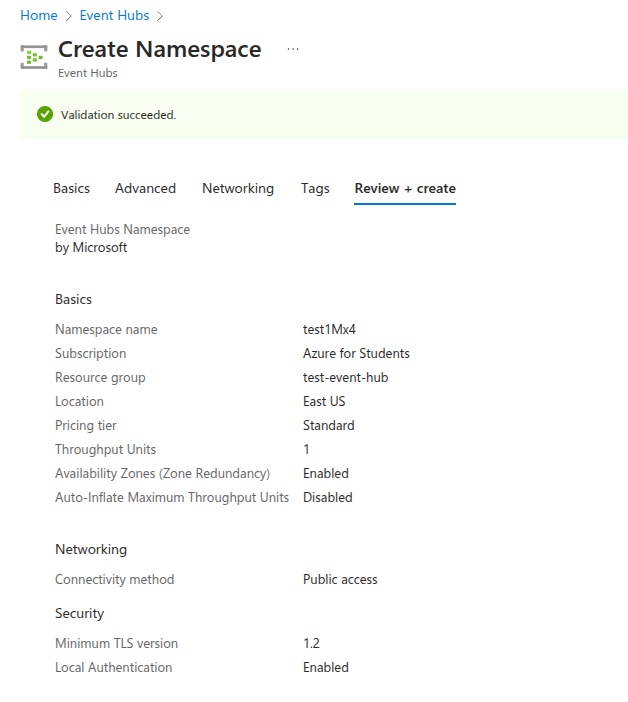Click Local Authentication 'Enabled' value
The image size is (628, 702).
[326, 668]
